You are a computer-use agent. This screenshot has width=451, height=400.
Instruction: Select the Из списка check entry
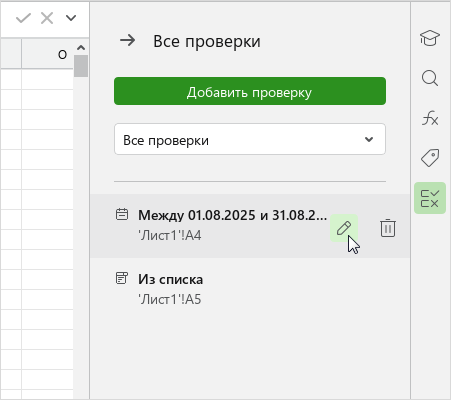pos(250,289)
